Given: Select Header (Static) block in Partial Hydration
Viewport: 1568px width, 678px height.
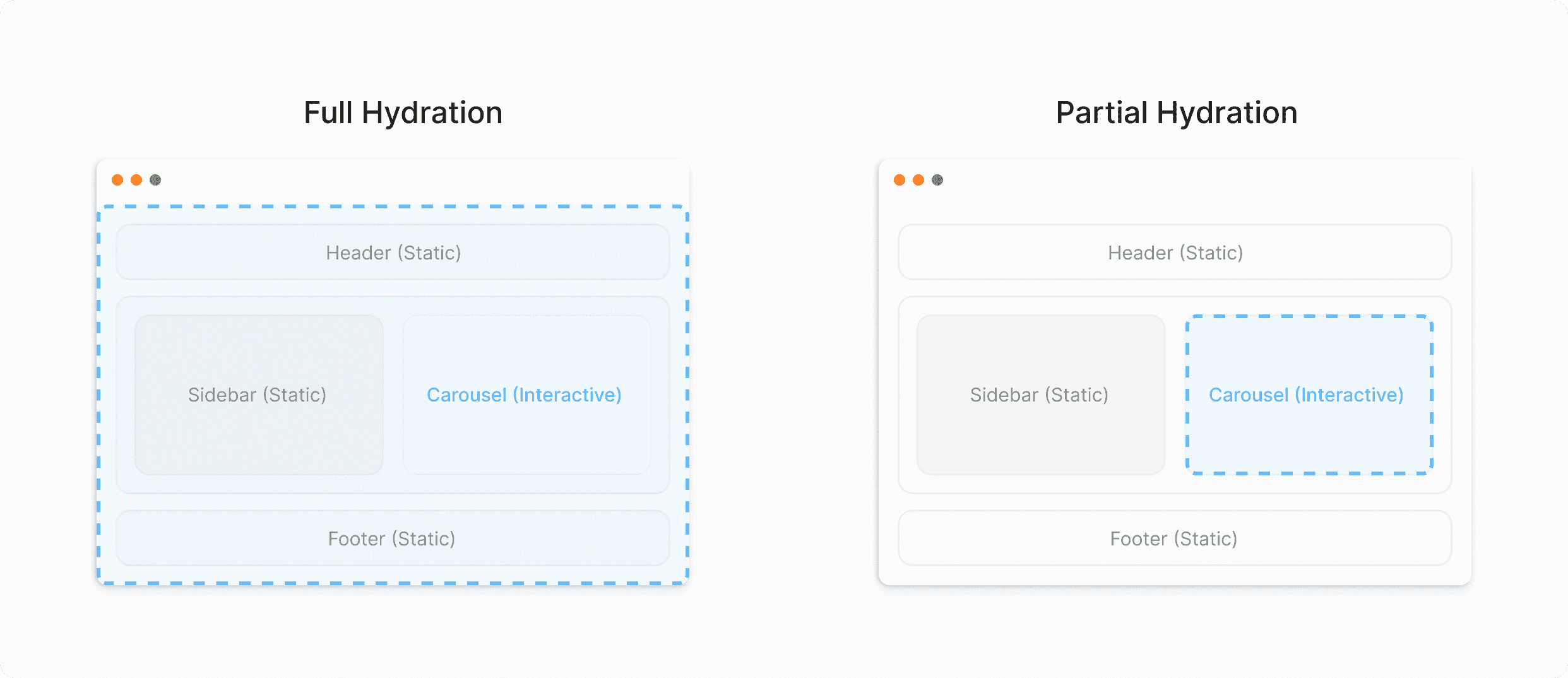Looking at the screenshot, I should [1175, 252].
